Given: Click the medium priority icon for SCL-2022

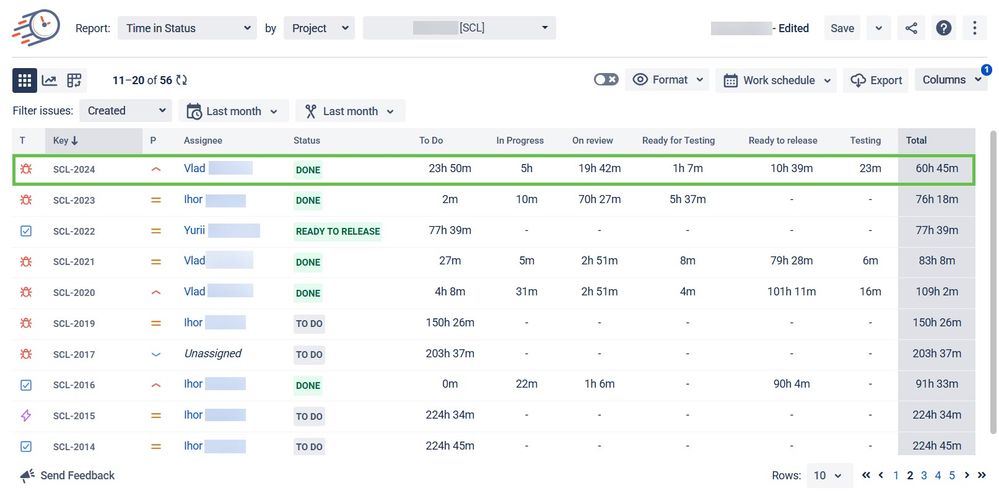Looking at the screenshot, I should tap(155, 231).
